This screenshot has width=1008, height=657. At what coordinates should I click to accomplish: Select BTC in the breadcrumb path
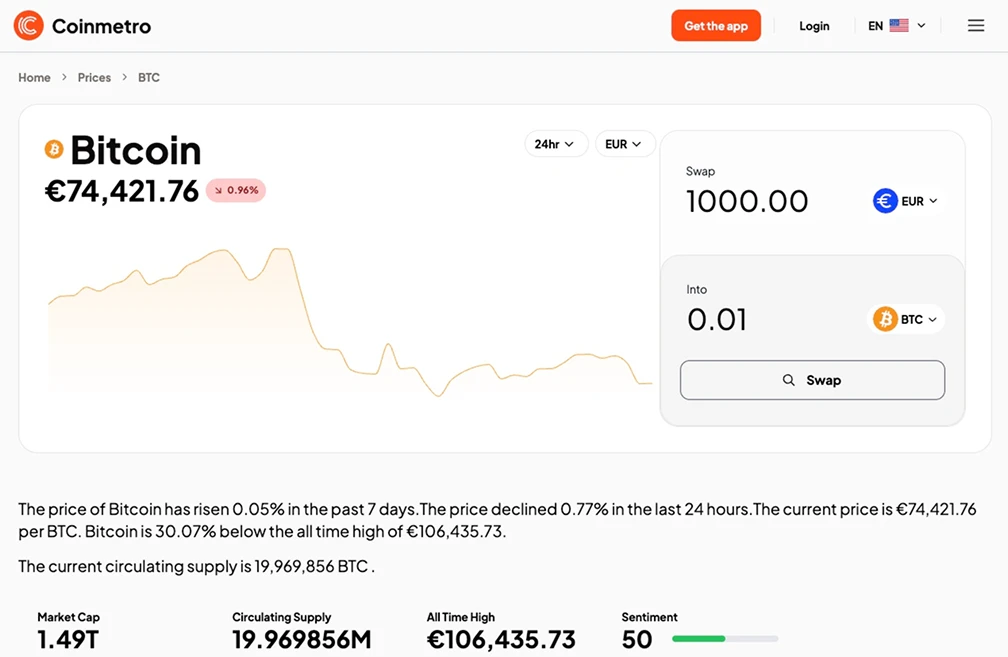point(149,77)
